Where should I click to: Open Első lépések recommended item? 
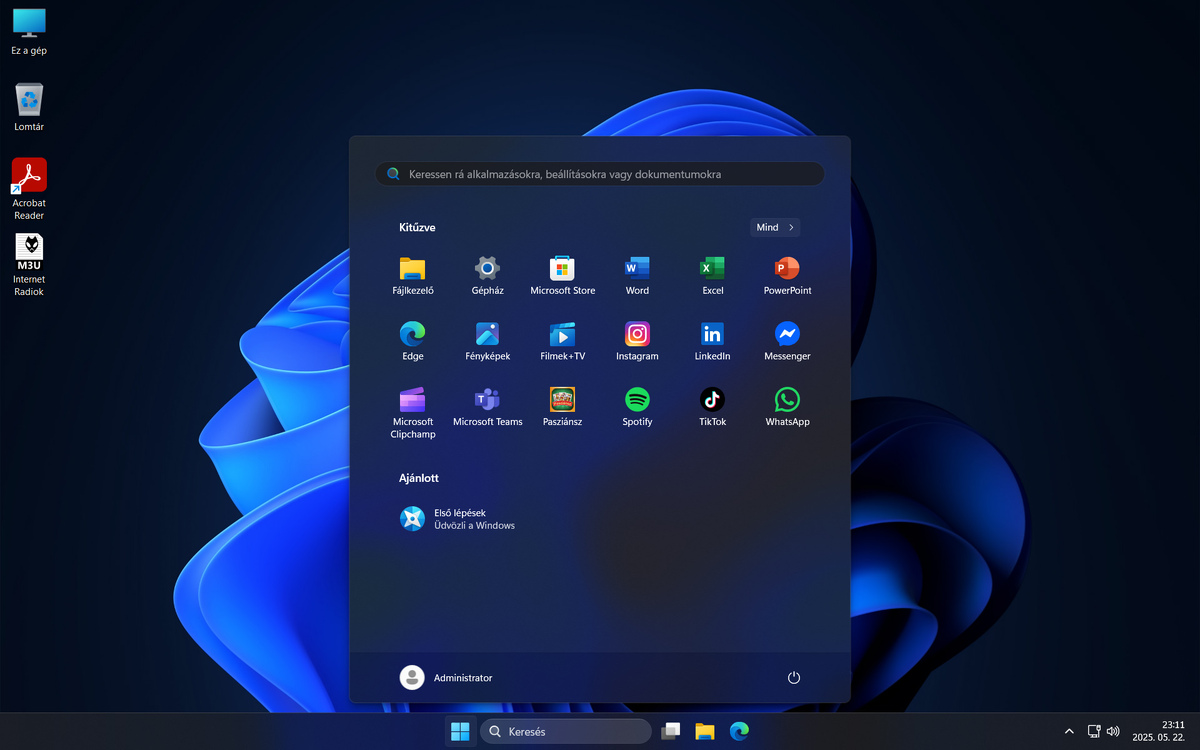(458, 518)
